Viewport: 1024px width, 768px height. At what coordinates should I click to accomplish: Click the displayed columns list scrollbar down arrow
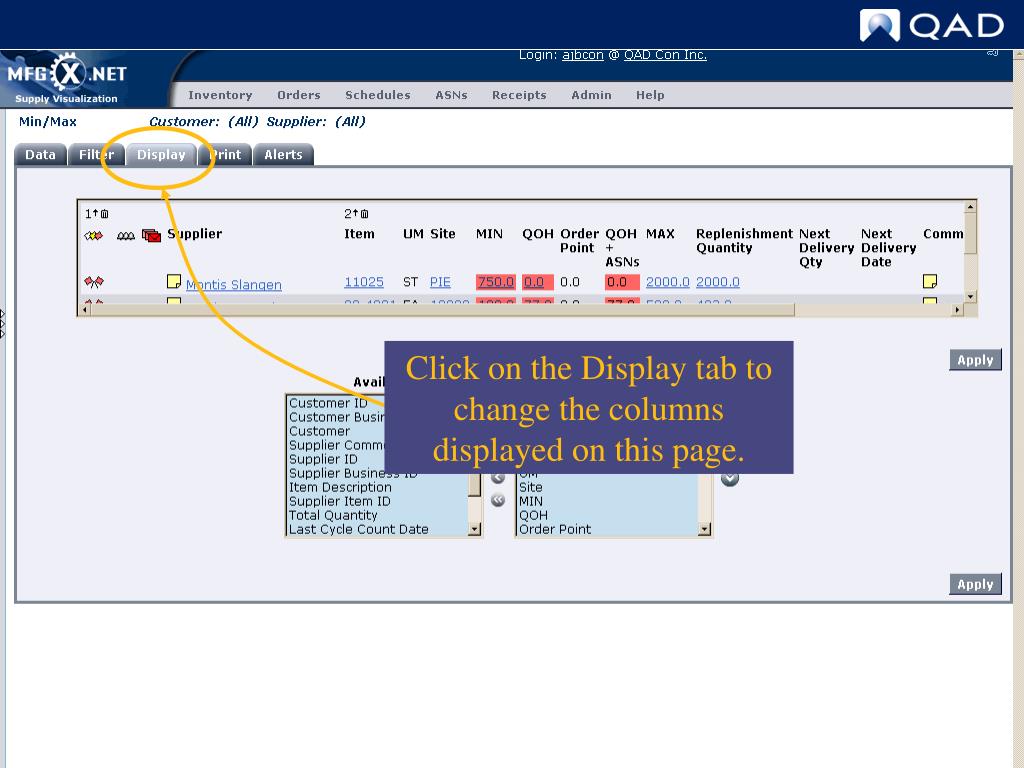[x=704, y=530]
